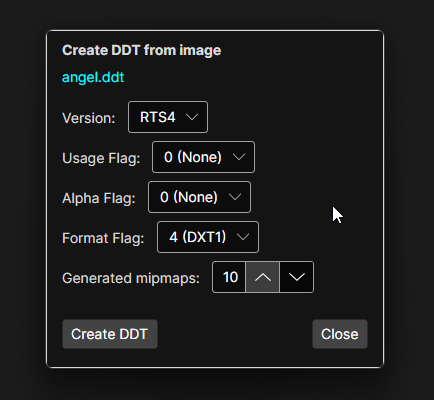Viewport: 434px width, 400px height.
Task: Click the Usage Flag label
Action: pos(101,158)
